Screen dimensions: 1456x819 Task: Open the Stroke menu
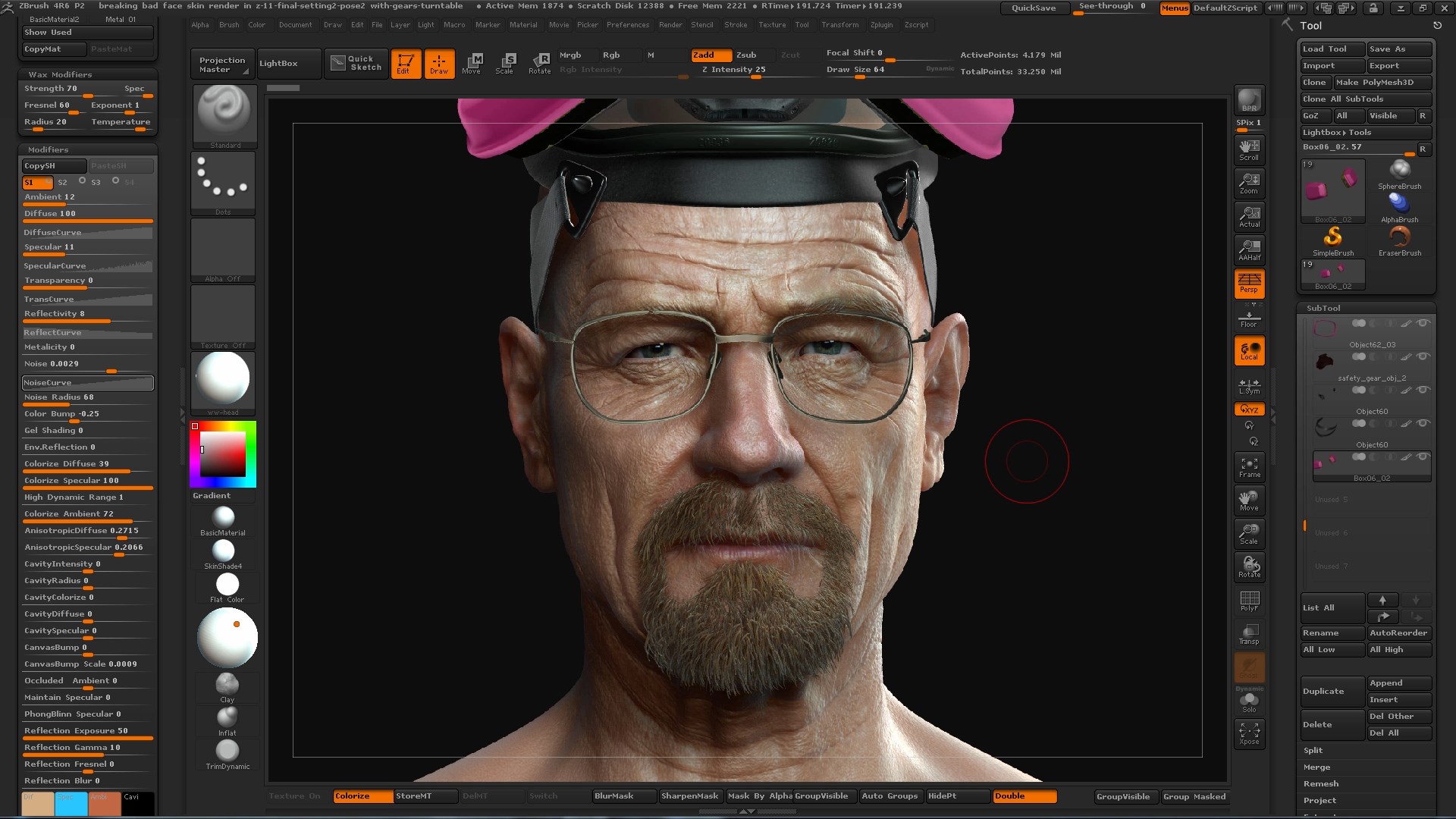[x=736, y=24]
